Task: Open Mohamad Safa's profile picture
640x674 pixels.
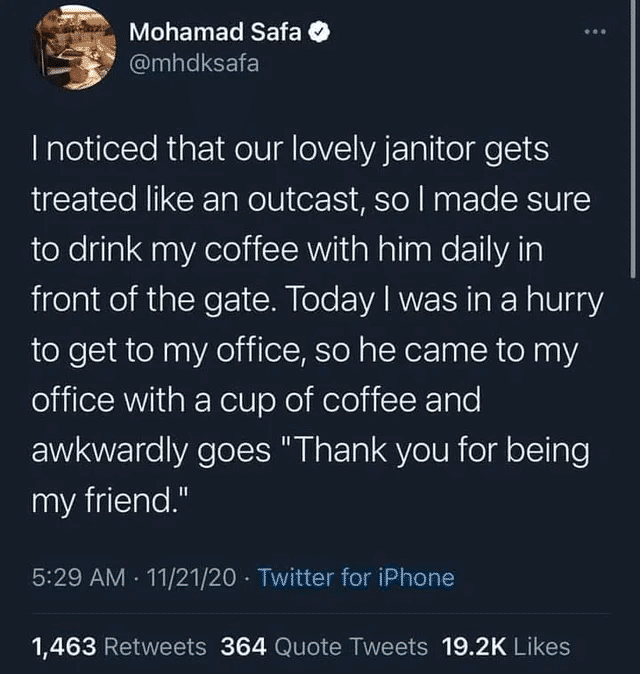Action: coord(74,46)
